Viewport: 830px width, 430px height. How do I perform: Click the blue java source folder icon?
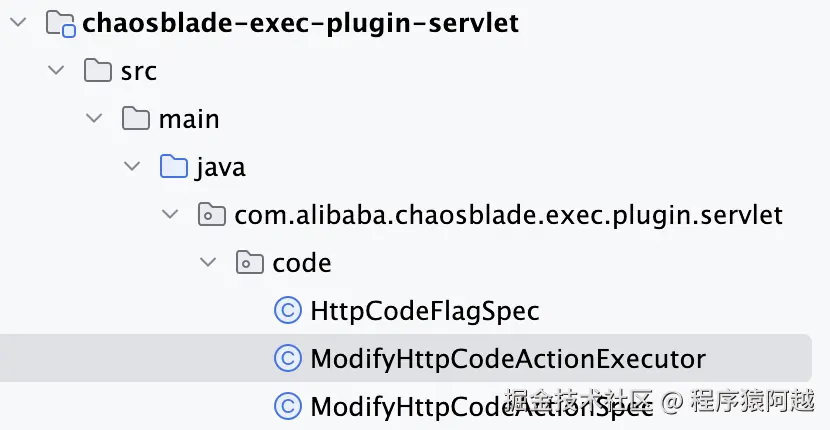click(x=174, y=167)
